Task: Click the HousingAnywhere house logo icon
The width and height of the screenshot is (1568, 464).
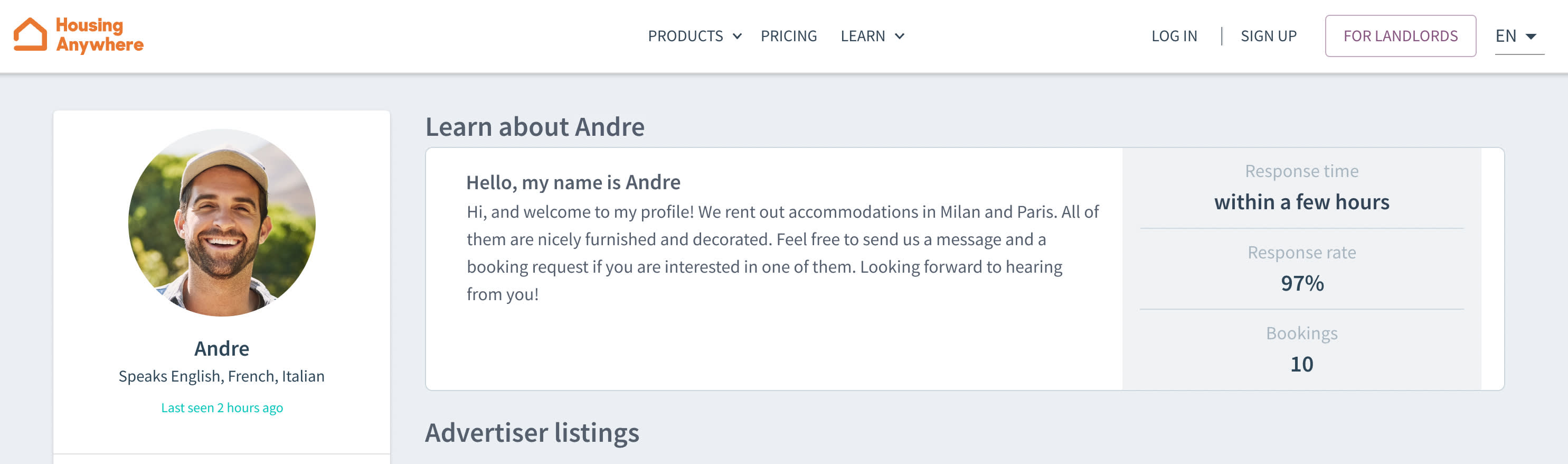Action: click(x=30, y=34)
